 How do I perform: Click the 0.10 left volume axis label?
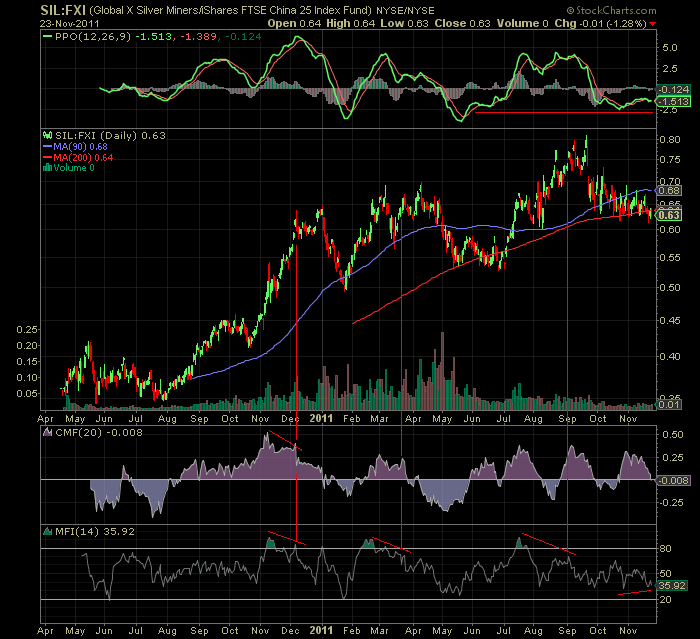click(27, 377)
